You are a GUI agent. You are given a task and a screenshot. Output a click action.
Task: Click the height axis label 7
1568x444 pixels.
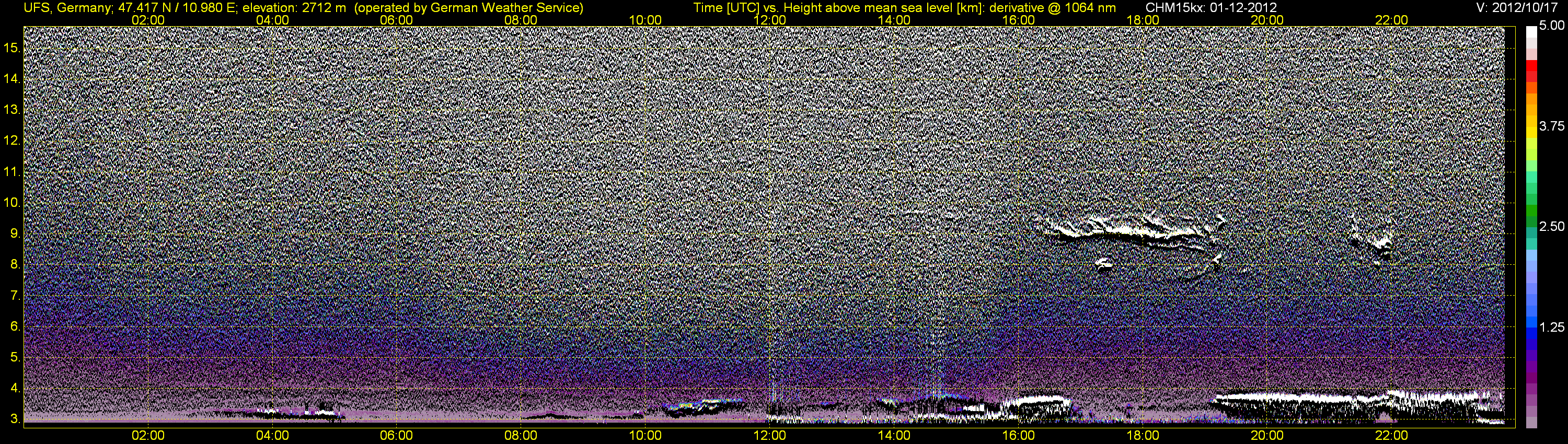pyautogui.click(x=14, y=296)
